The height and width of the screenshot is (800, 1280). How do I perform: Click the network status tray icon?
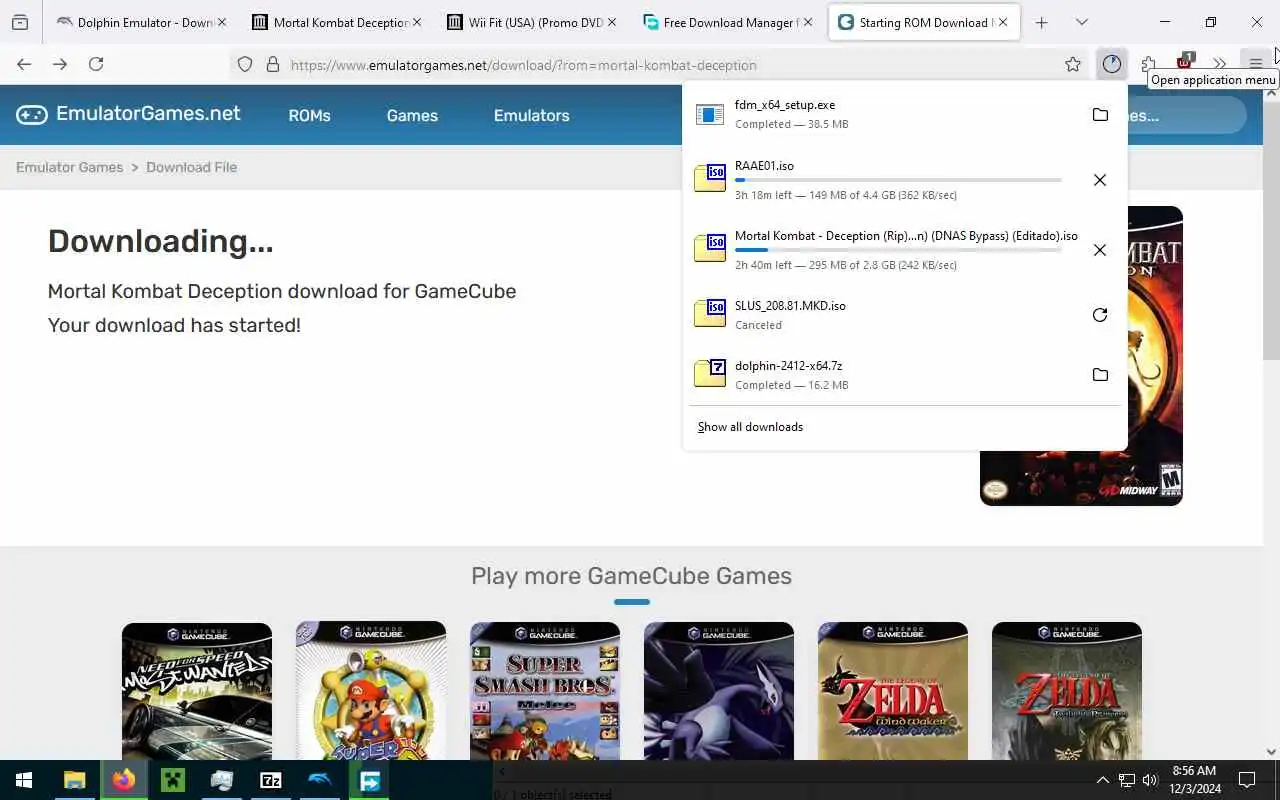point(1126,780)
